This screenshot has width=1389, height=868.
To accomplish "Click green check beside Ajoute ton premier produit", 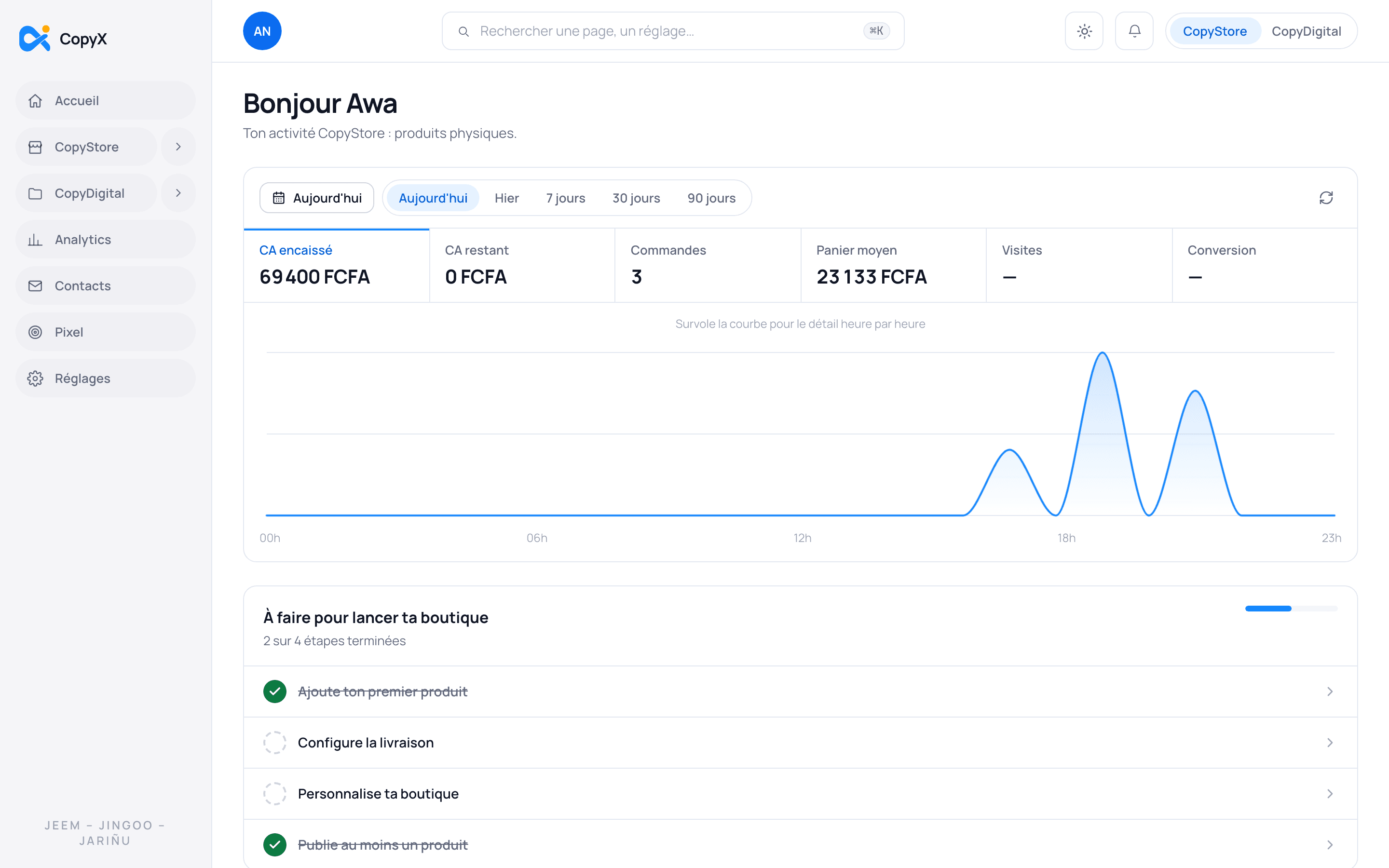I will click(x=275, y=691).
